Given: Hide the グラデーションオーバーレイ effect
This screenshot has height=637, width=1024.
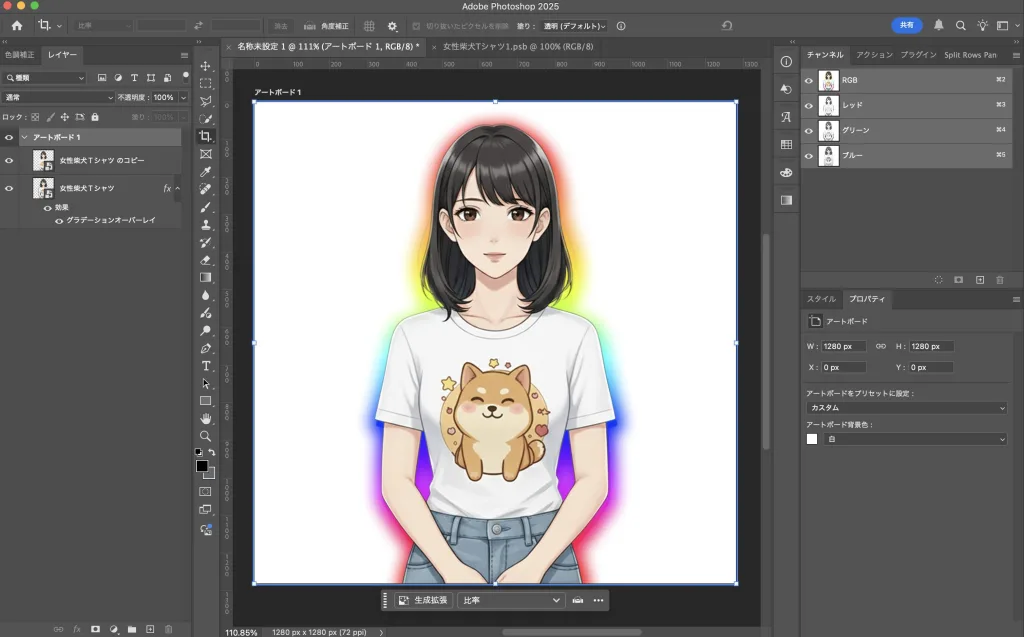Looking at the screenshot, I should coord(59,220).
